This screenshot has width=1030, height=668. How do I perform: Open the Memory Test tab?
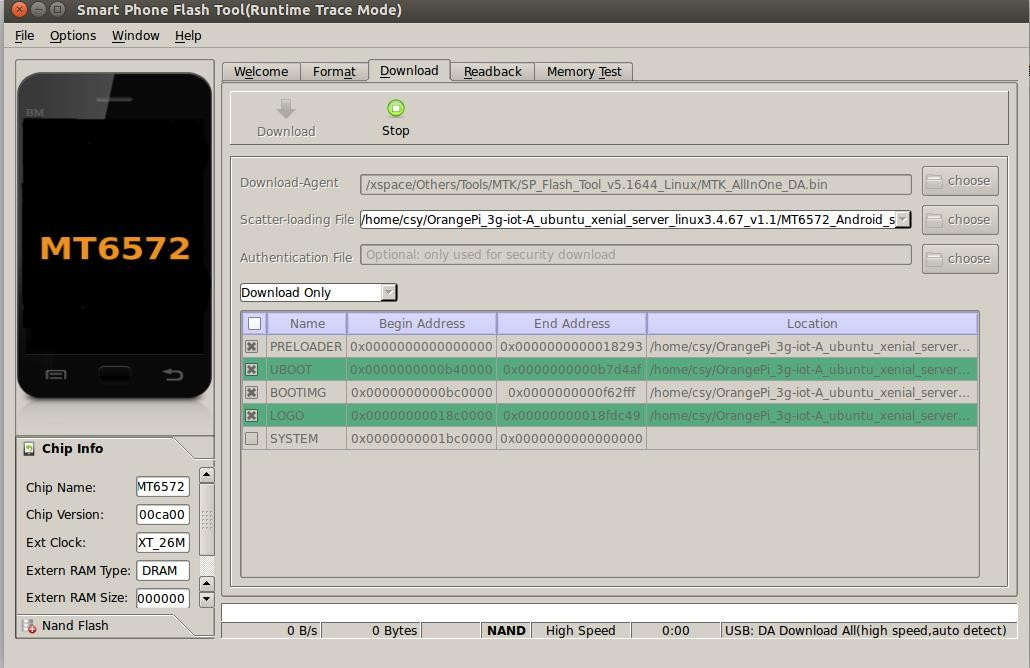(x=584, y=72)
